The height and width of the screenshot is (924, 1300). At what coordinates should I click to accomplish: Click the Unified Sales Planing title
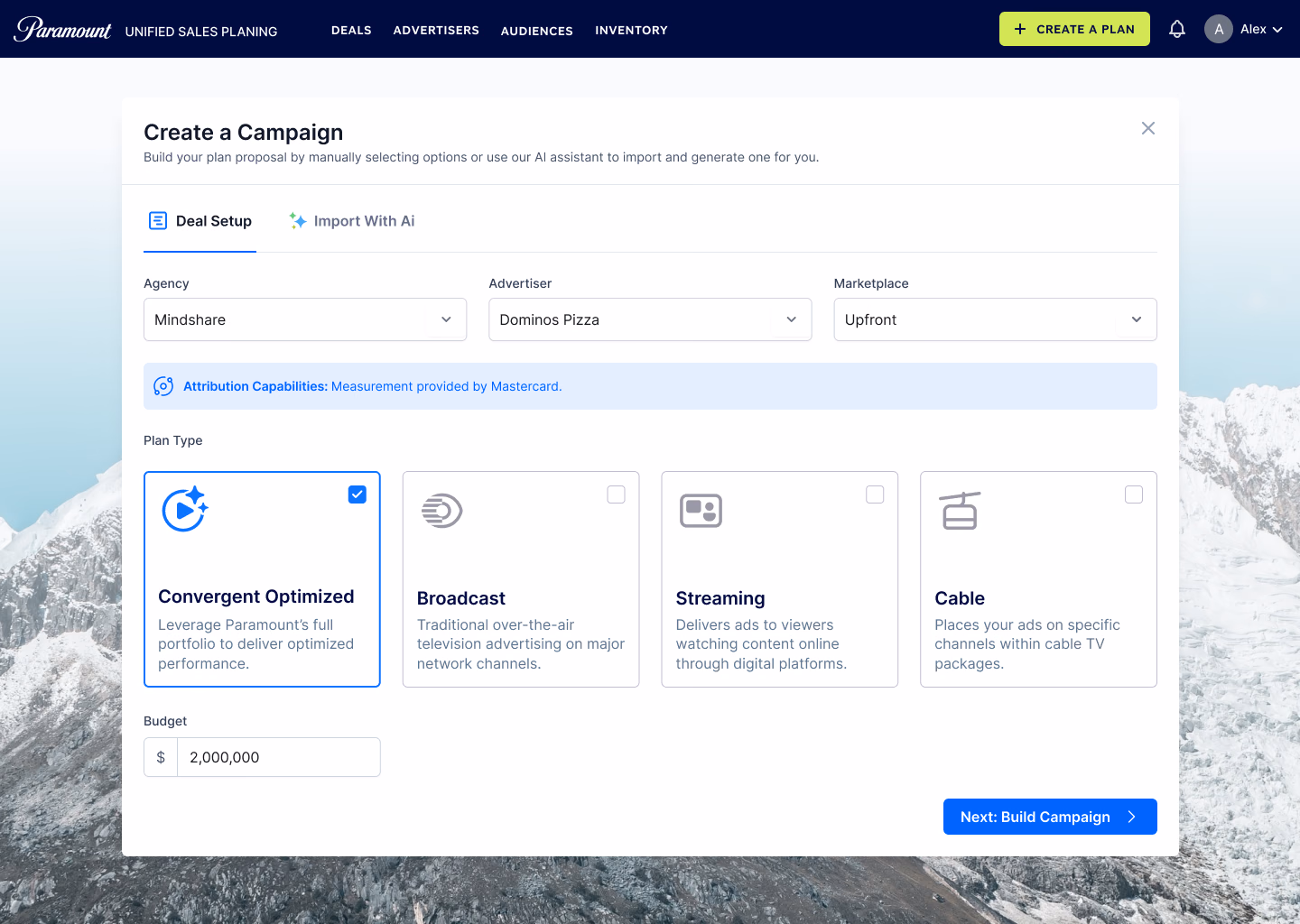[201, 31]
